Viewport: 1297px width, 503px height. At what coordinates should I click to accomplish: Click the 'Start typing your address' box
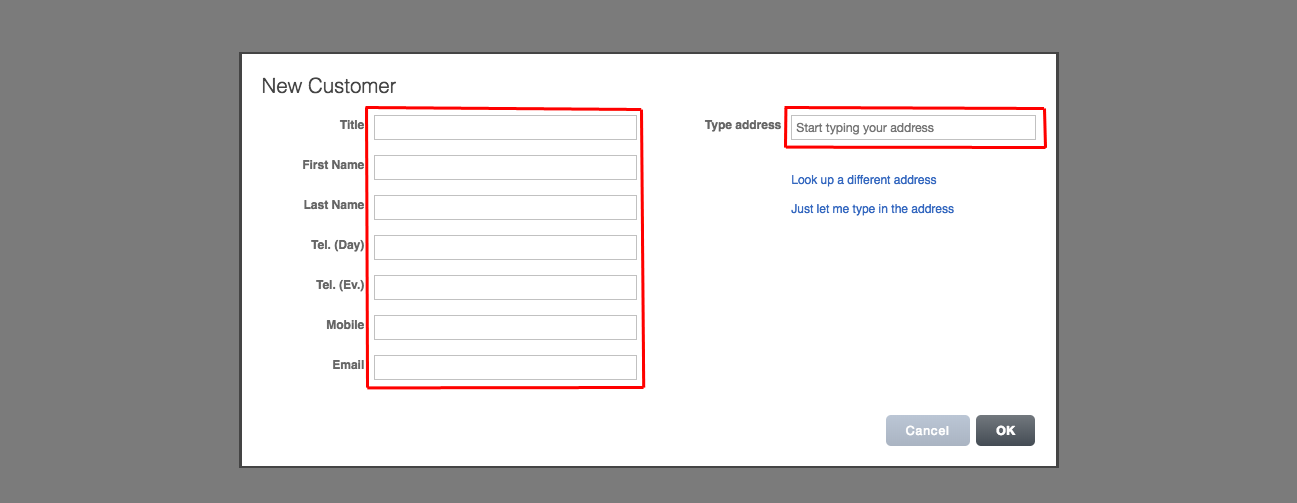912,128
